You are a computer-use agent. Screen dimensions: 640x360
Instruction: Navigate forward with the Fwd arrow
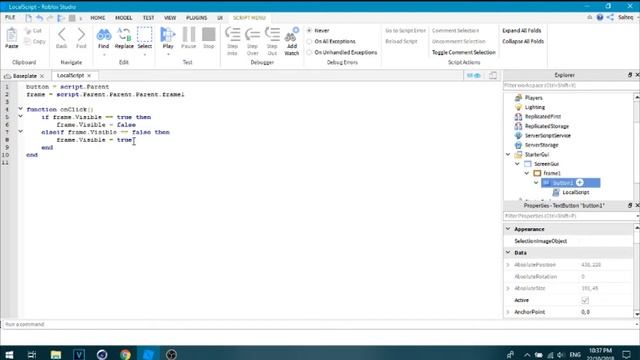[x=81, y=35]
